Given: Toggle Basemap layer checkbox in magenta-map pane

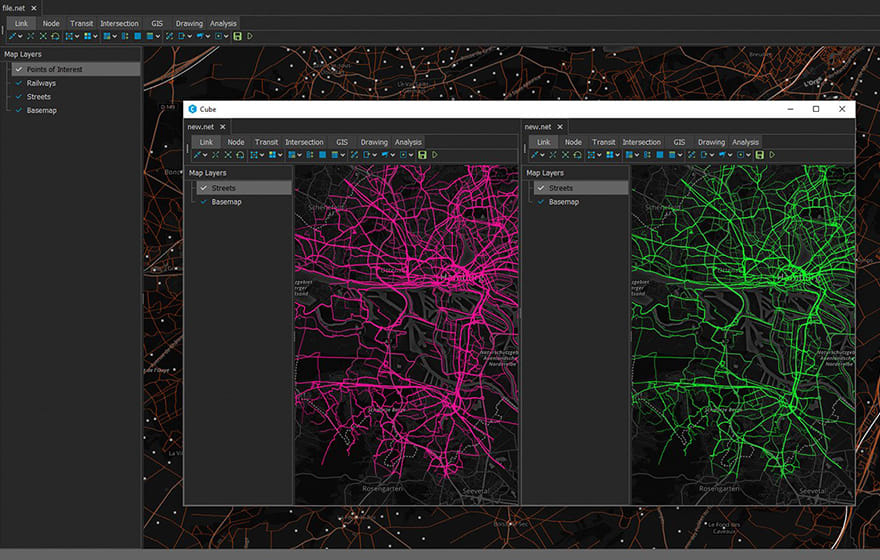Looking at the screenshot, I should coord(204,202).
